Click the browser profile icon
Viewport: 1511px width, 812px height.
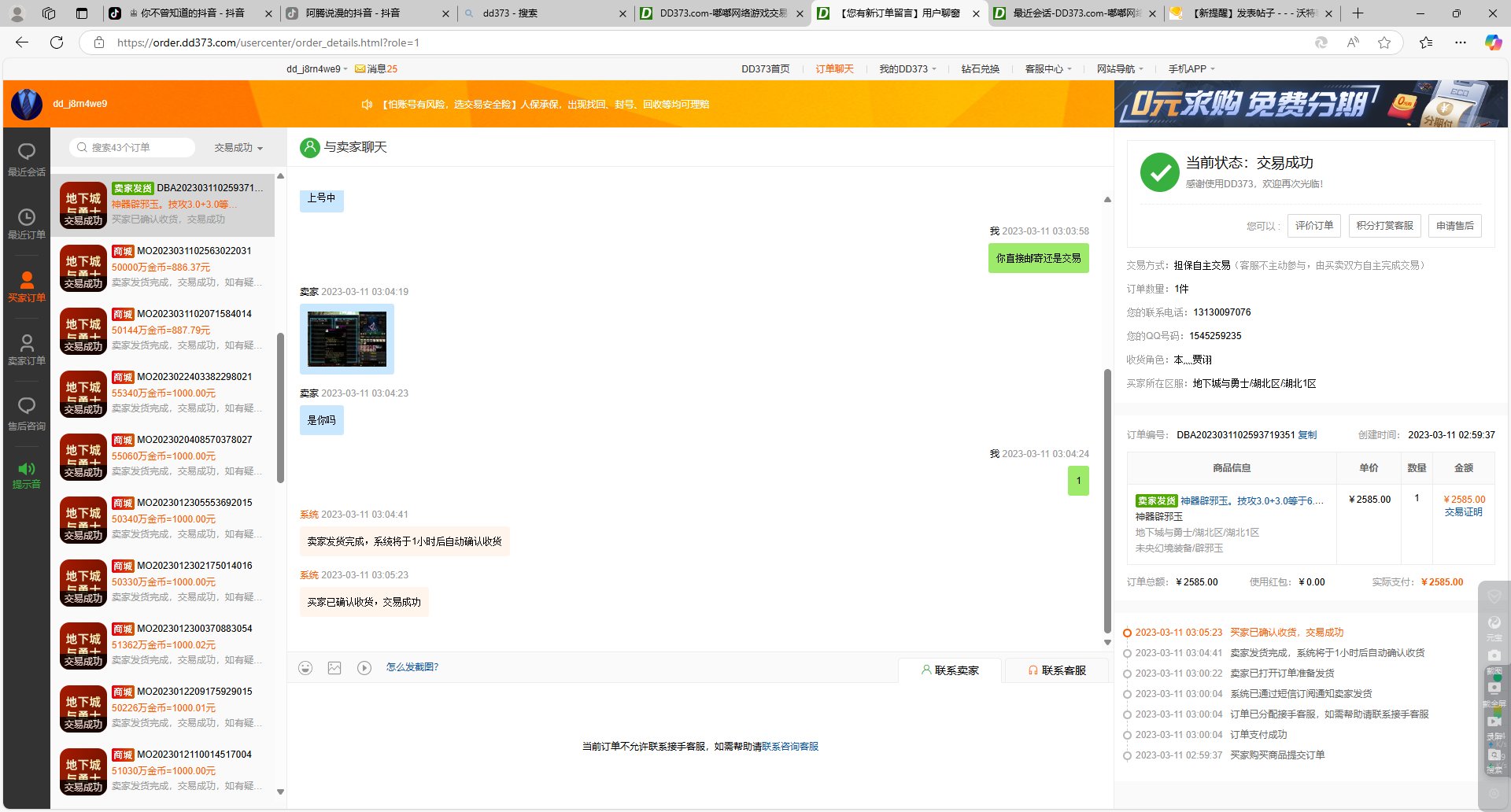(x=17, y=13)
